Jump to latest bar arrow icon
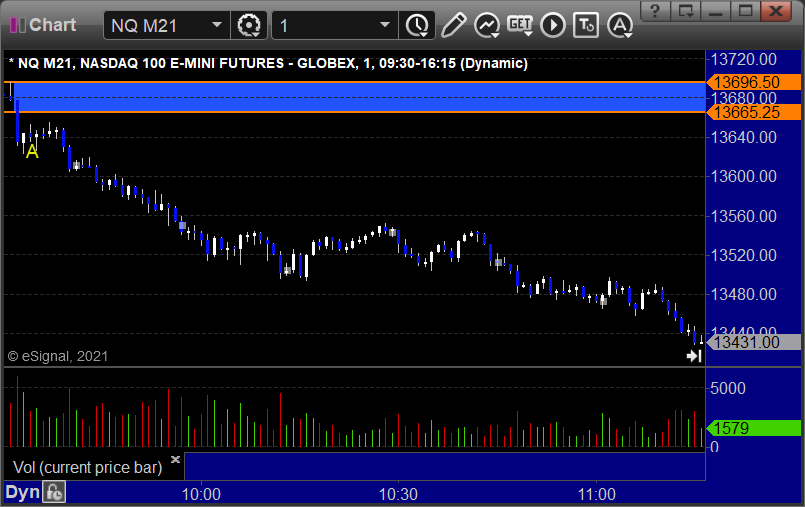805x507 pixels. pyautogui.click(x=694, y=356)
